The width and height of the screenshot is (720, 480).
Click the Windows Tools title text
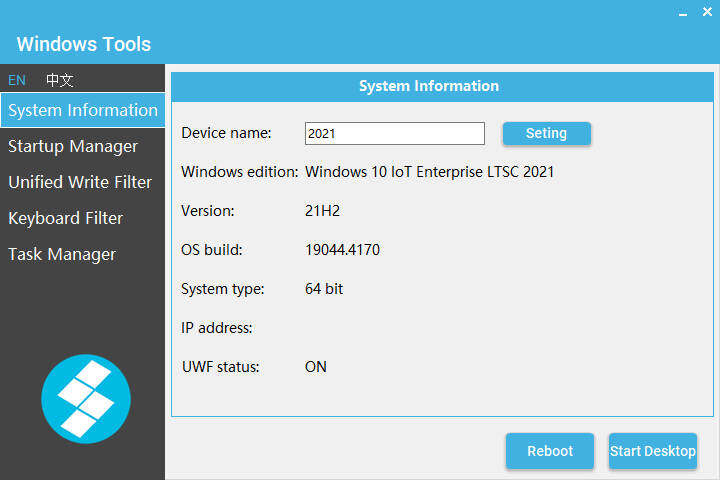84,44
